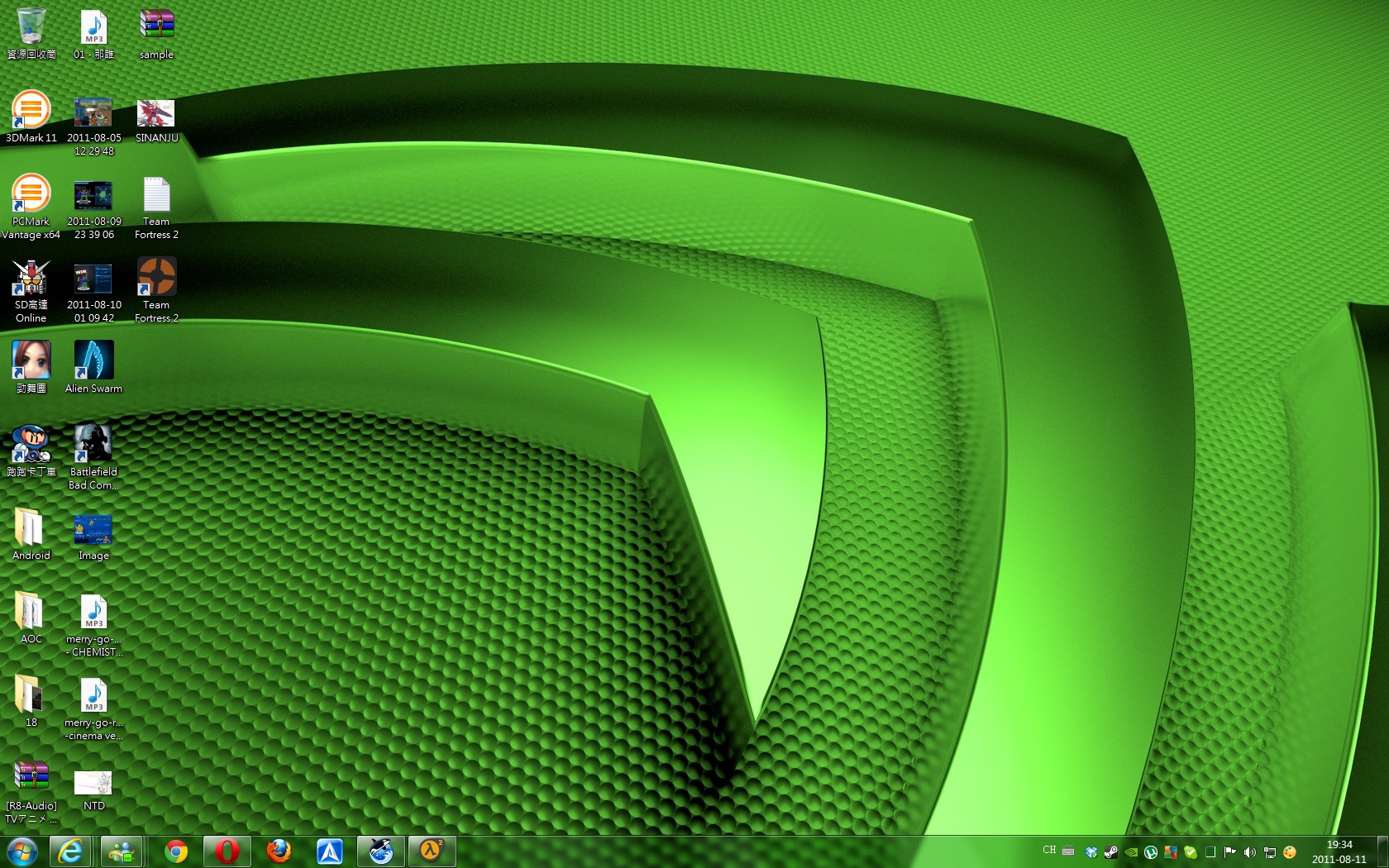Viewport: 1389px width, 868px height.
Task: Open the network connection tray icon
Action: [x=1270, y=852]
